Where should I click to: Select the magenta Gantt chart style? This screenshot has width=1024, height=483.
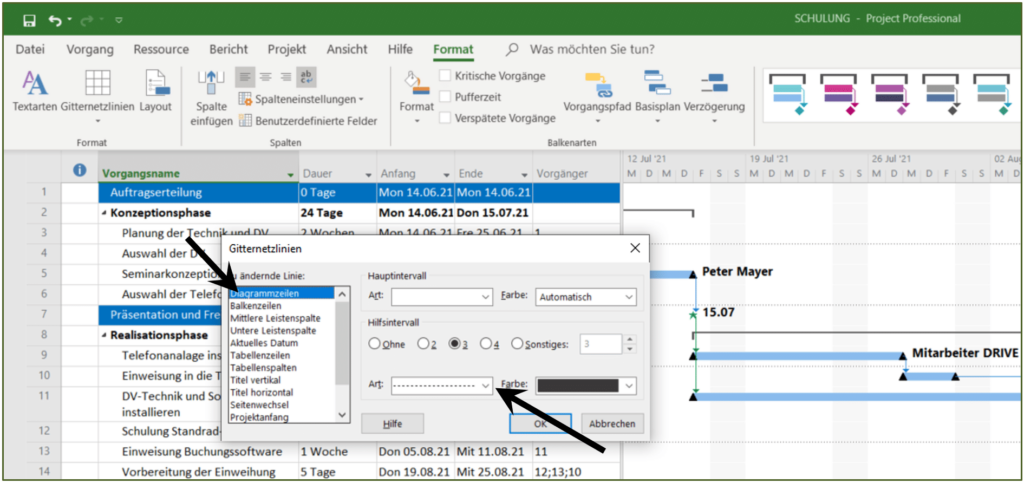click(x=839, y=94)
